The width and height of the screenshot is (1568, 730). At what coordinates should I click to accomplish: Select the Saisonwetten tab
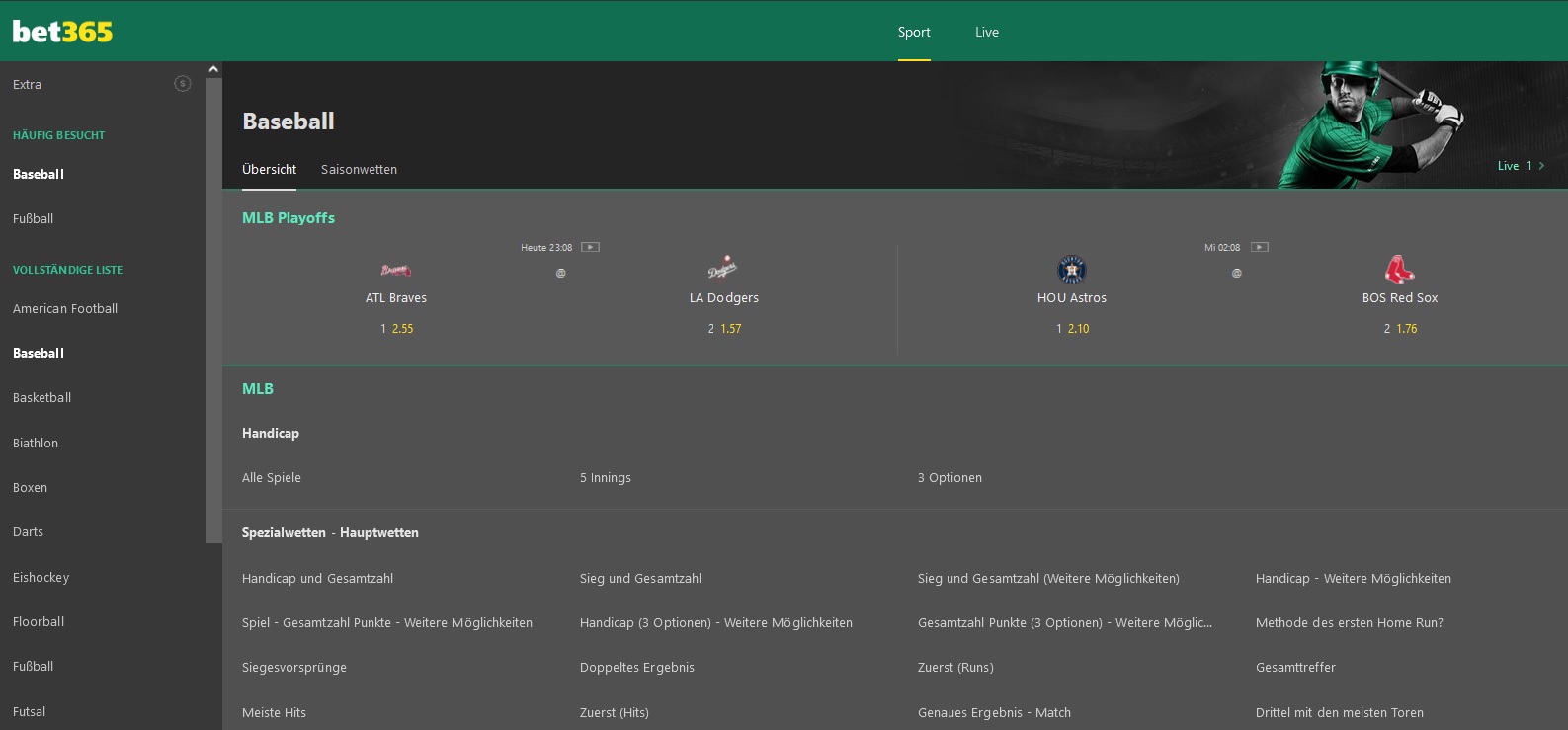pos(359,170)
